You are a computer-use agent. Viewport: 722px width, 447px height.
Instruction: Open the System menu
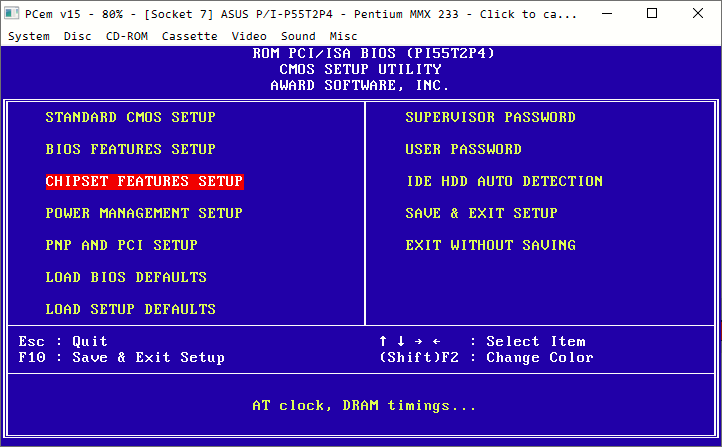pyautogui.click(x=29, y=36)
